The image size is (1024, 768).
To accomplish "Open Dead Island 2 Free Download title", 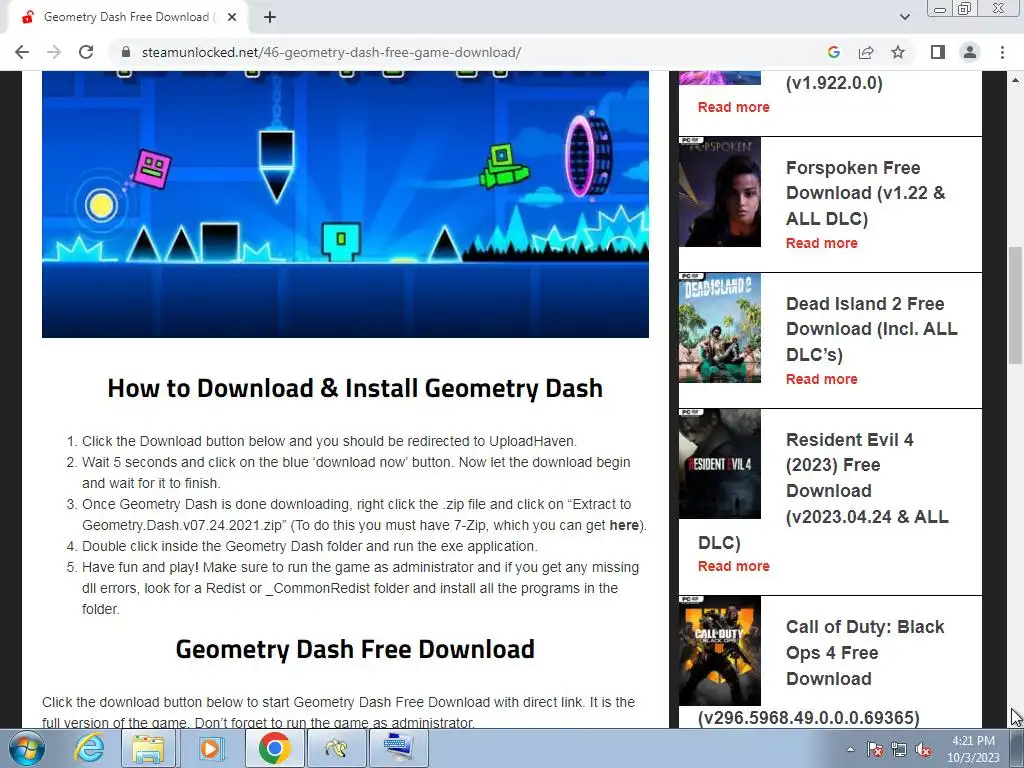I will coord(872,329).
